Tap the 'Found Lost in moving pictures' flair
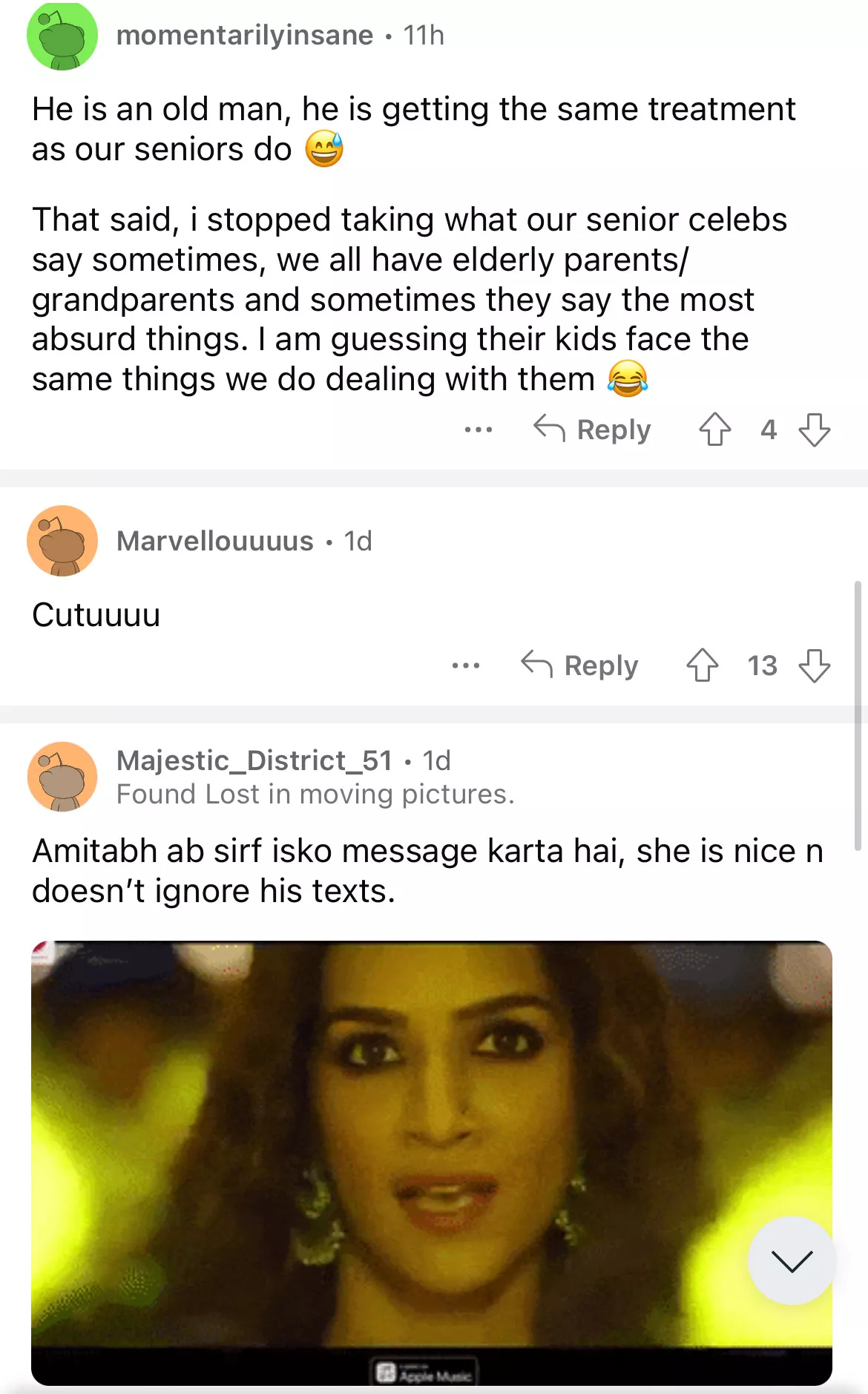The image size is (868, 1394). (x=315, y=795)
